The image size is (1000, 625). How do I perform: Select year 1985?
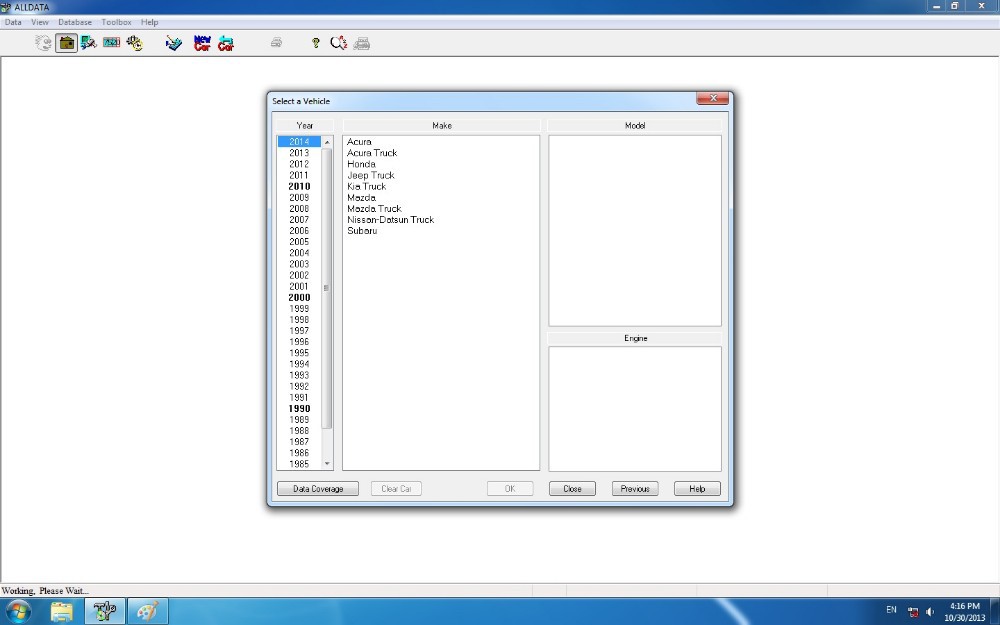299,464
